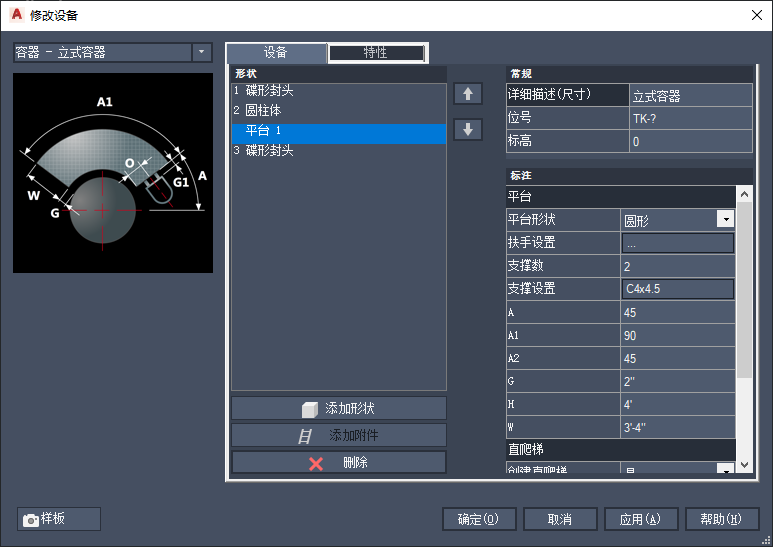Edit parameter H value 4'

[678, 405]
